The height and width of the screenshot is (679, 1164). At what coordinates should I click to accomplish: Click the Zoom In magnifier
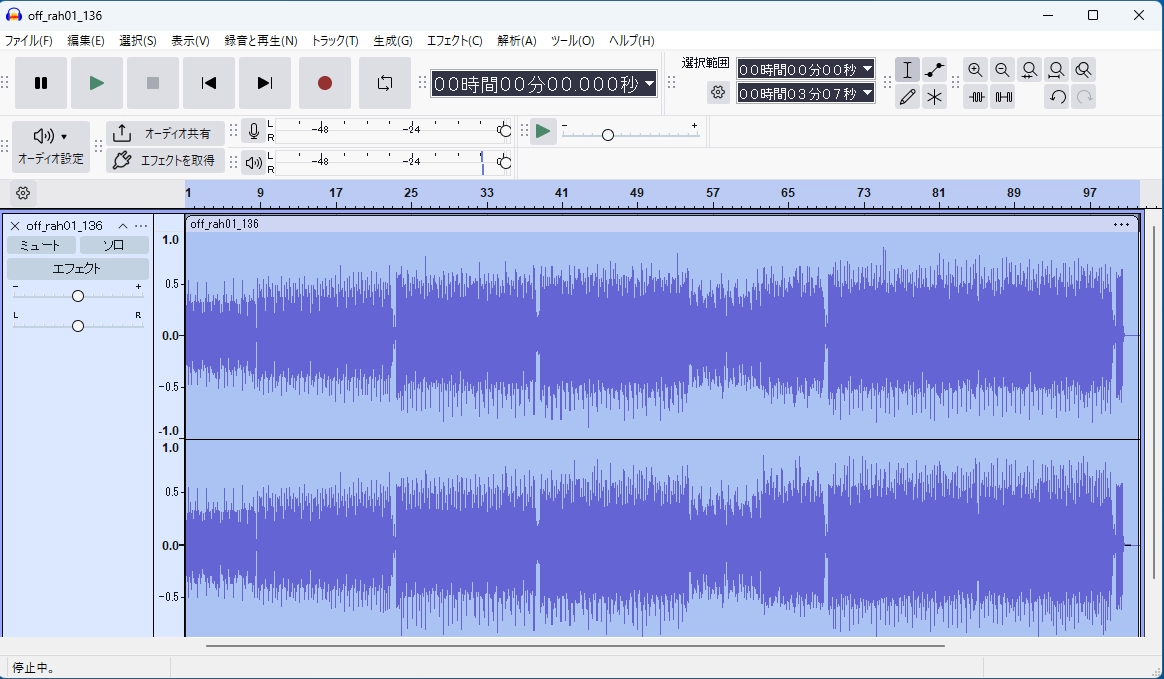click(976, 70)
